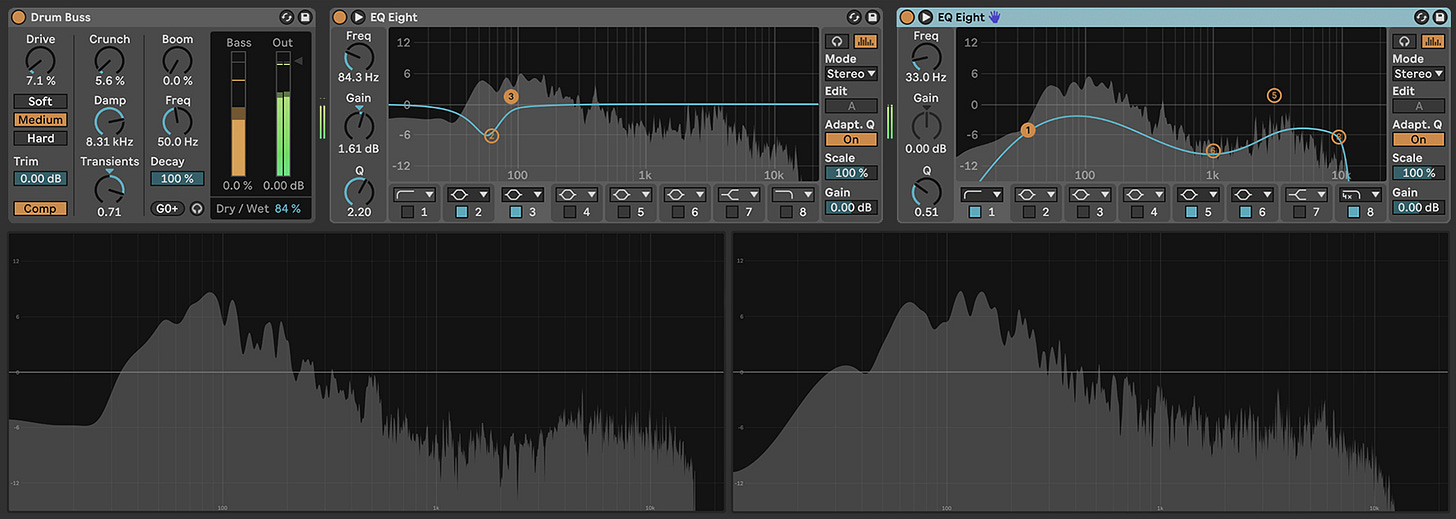Screen dimensions: 1456x519
Task: Toggle spectrum analyzer in first EQ Eight
Action: click(864, 41)
